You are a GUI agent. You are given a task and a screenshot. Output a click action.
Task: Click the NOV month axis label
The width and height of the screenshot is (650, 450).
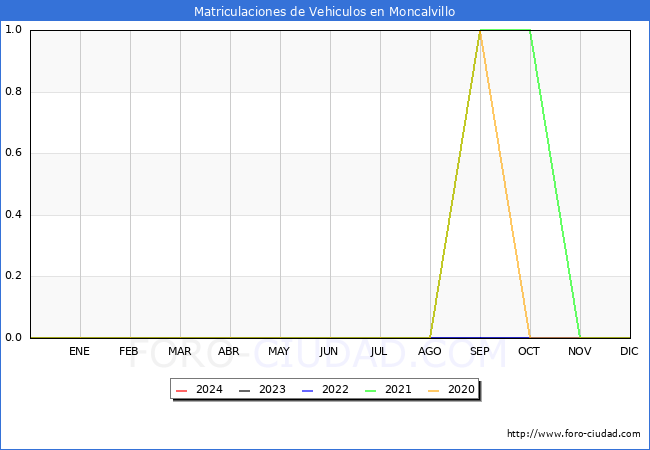(580, 351)
